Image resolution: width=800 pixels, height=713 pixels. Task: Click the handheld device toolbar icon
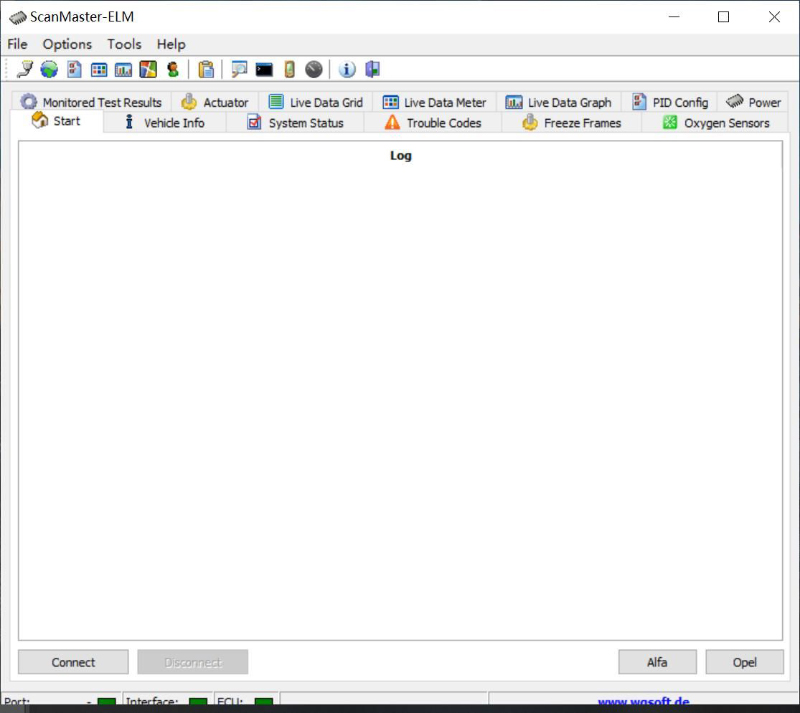point(289,69)
